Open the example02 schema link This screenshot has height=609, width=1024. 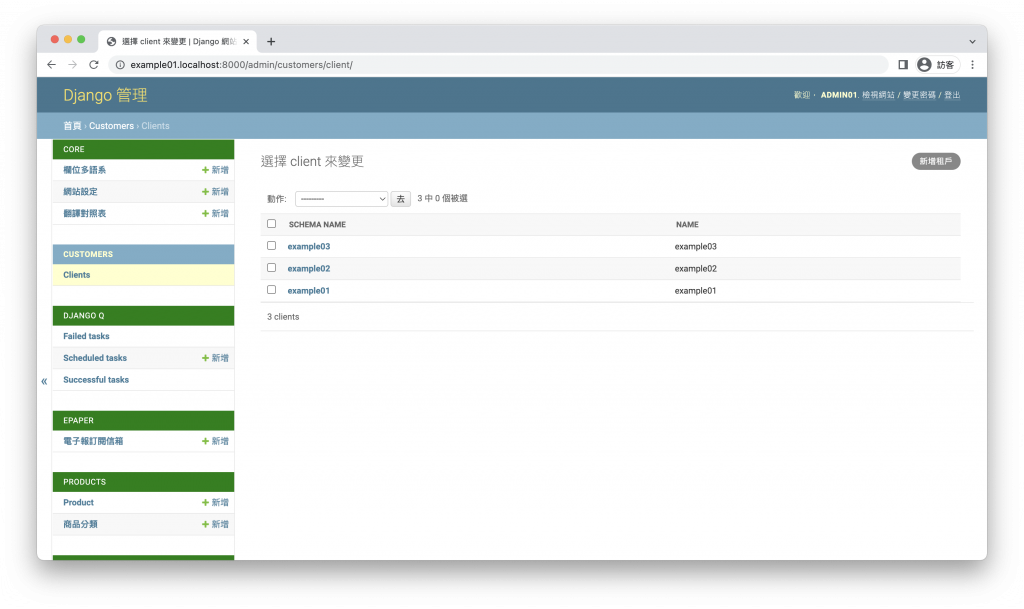[309, 269]
